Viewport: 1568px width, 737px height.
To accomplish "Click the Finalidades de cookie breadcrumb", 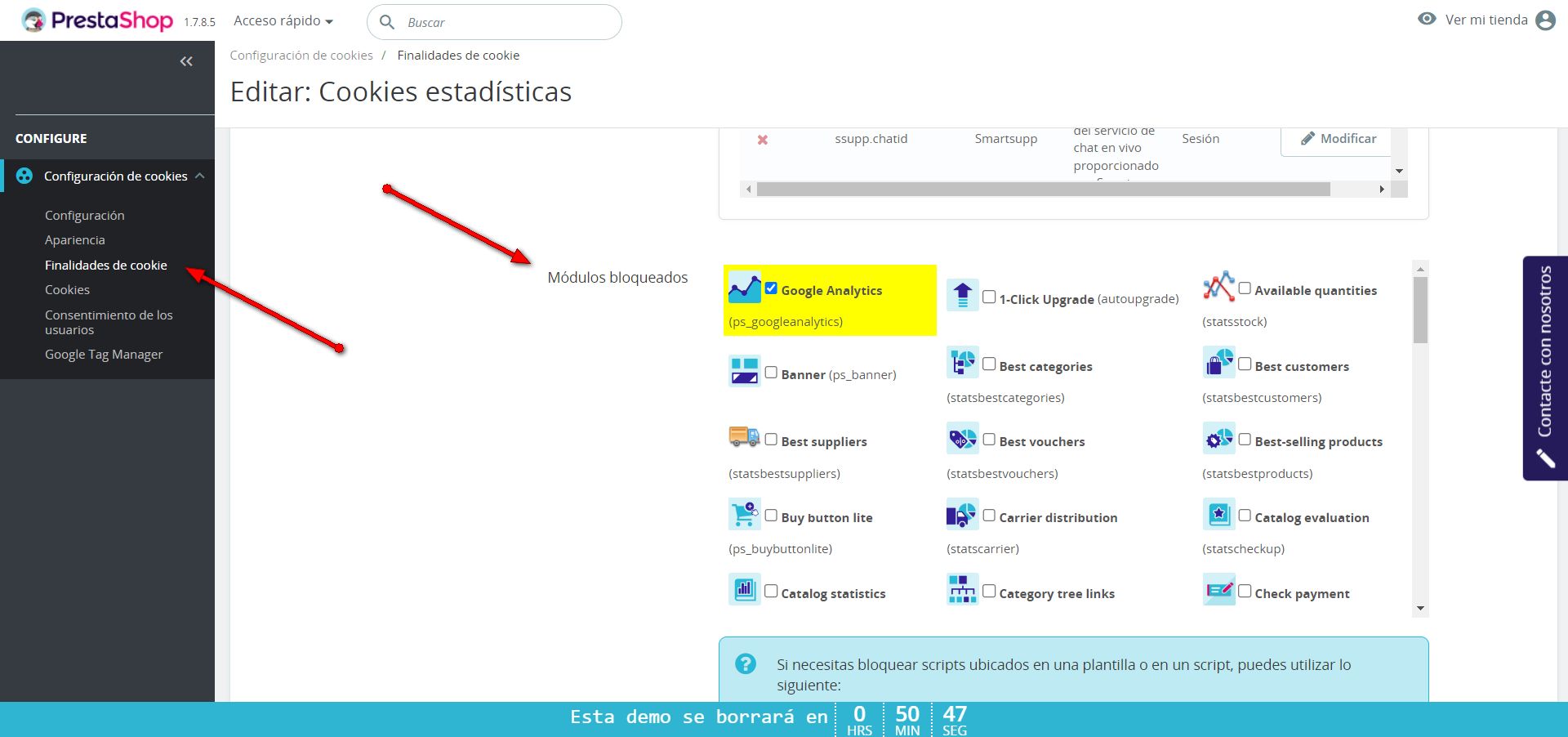I will (458, 56).
